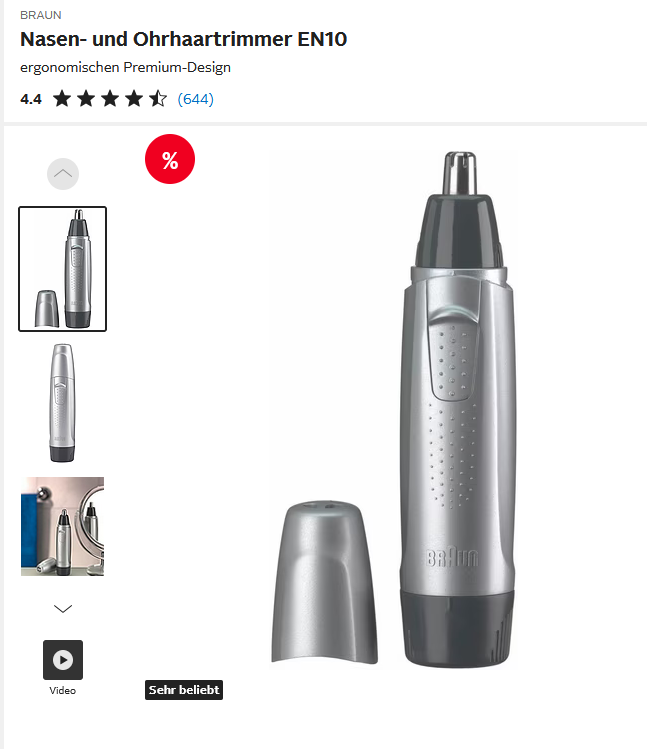647x749 pixels.
Task: Click the Sehr beliebt badge
Action: (x=184, y=690)
